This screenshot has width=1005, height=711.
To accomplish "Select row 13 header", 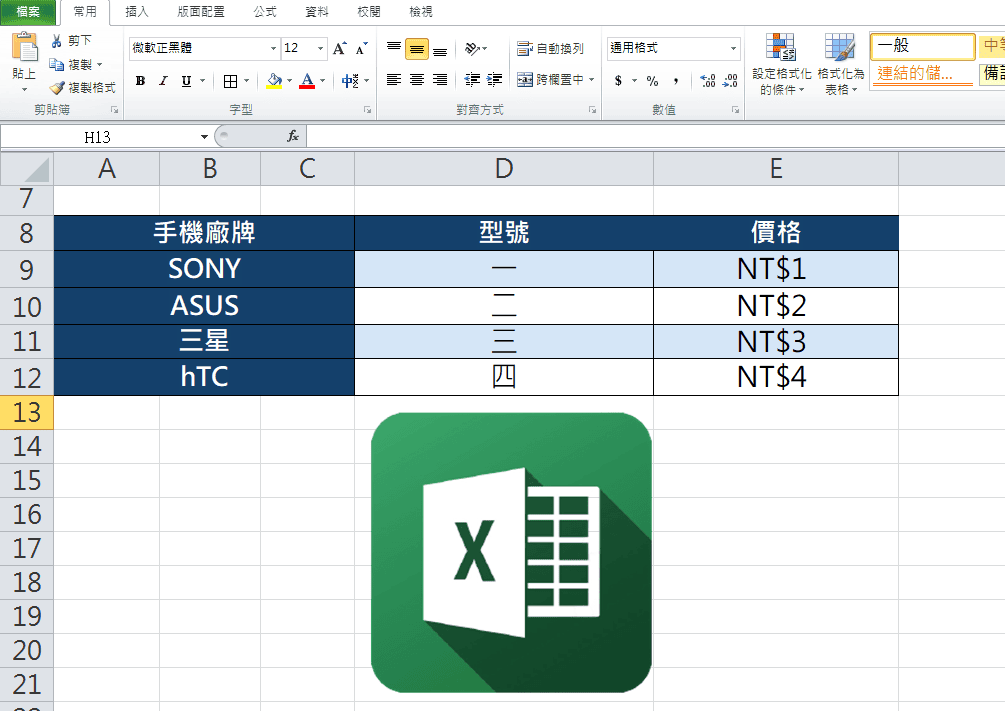I will 27,412.
